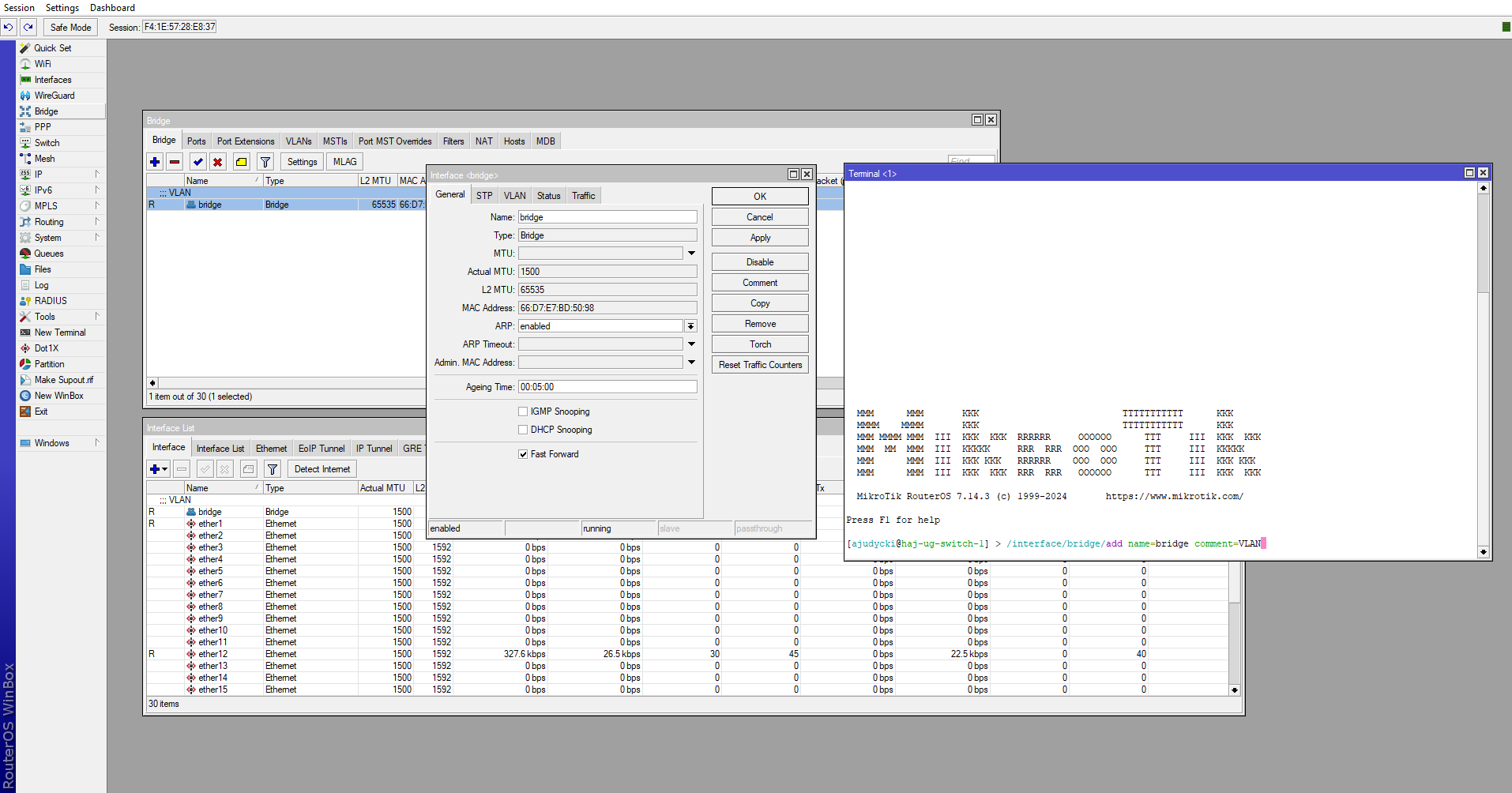The height and width of the screenshot is (793, 1512).
Task: Open Files in the sidebar
Action: tap(42, 269)
